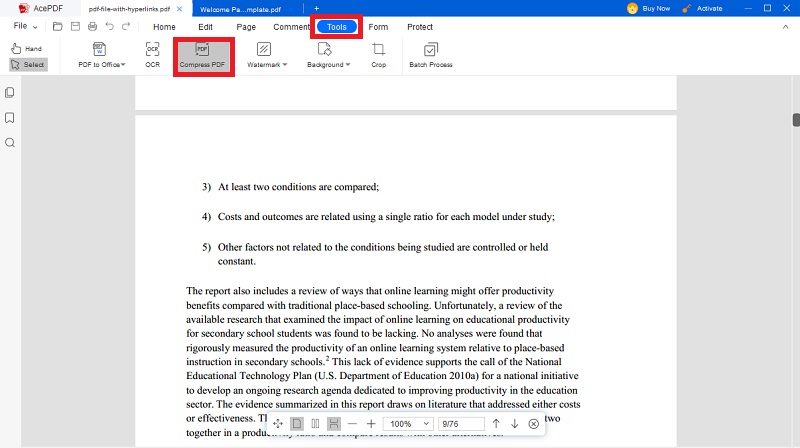
Task: Activate the Select tool
Action: tap(28, 65)
